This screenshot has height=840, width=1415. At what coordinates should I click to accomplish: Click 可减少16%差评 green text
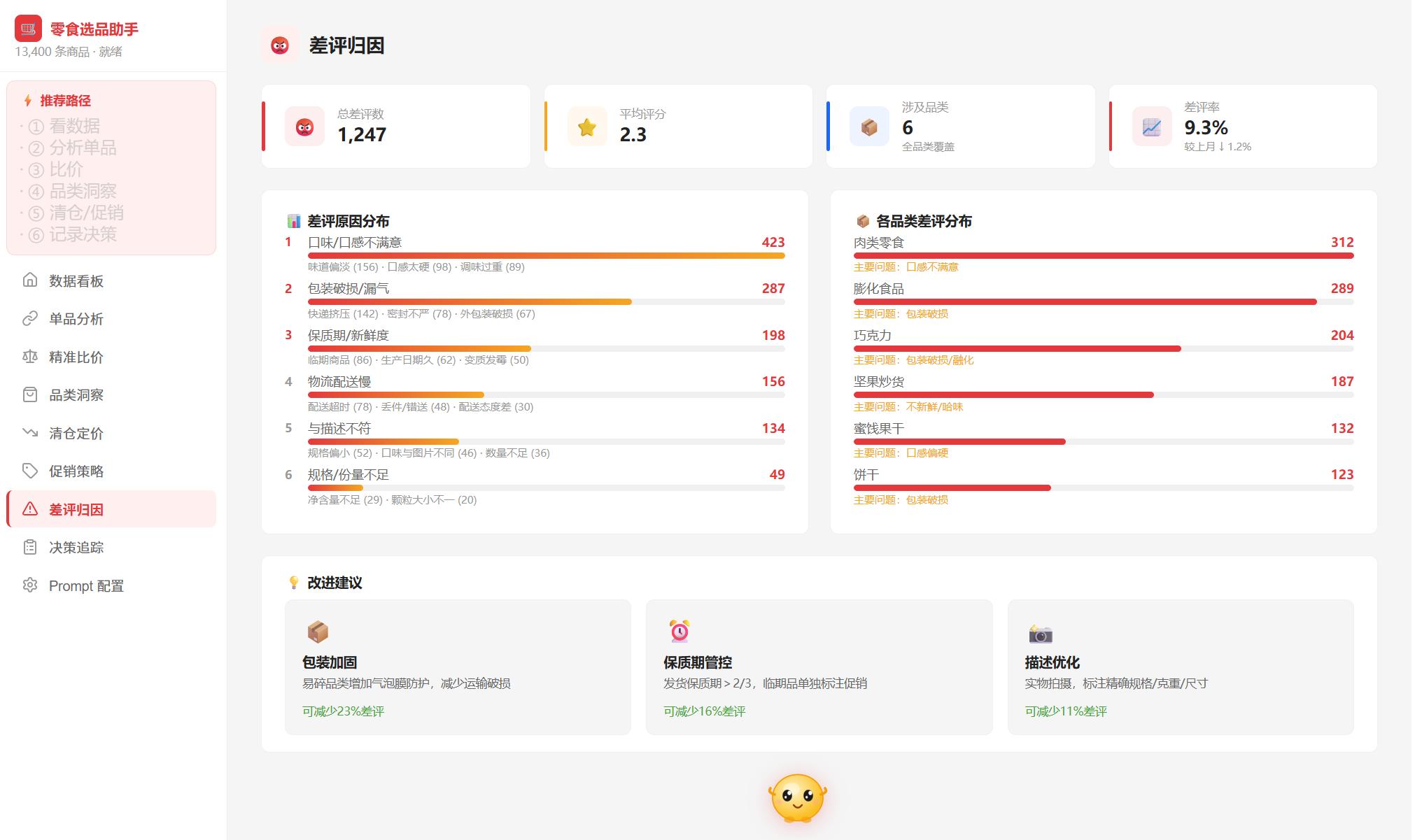tap(705, 711)
